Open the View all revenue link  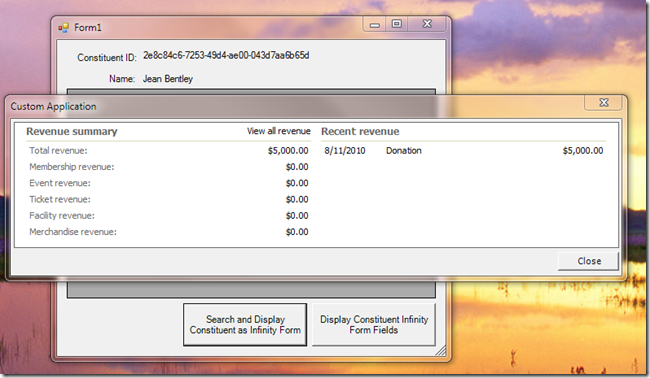279,131
